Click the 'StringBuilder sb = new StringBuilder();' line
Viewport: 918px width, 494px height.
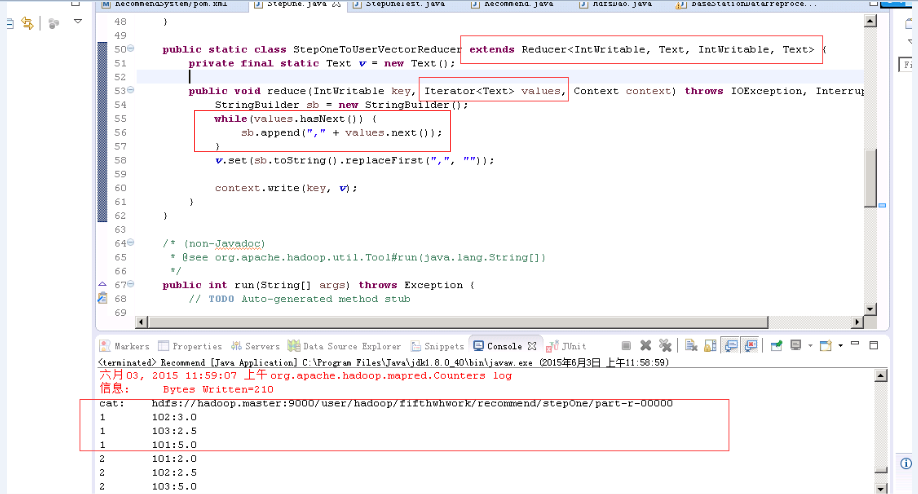click(341, 105)
